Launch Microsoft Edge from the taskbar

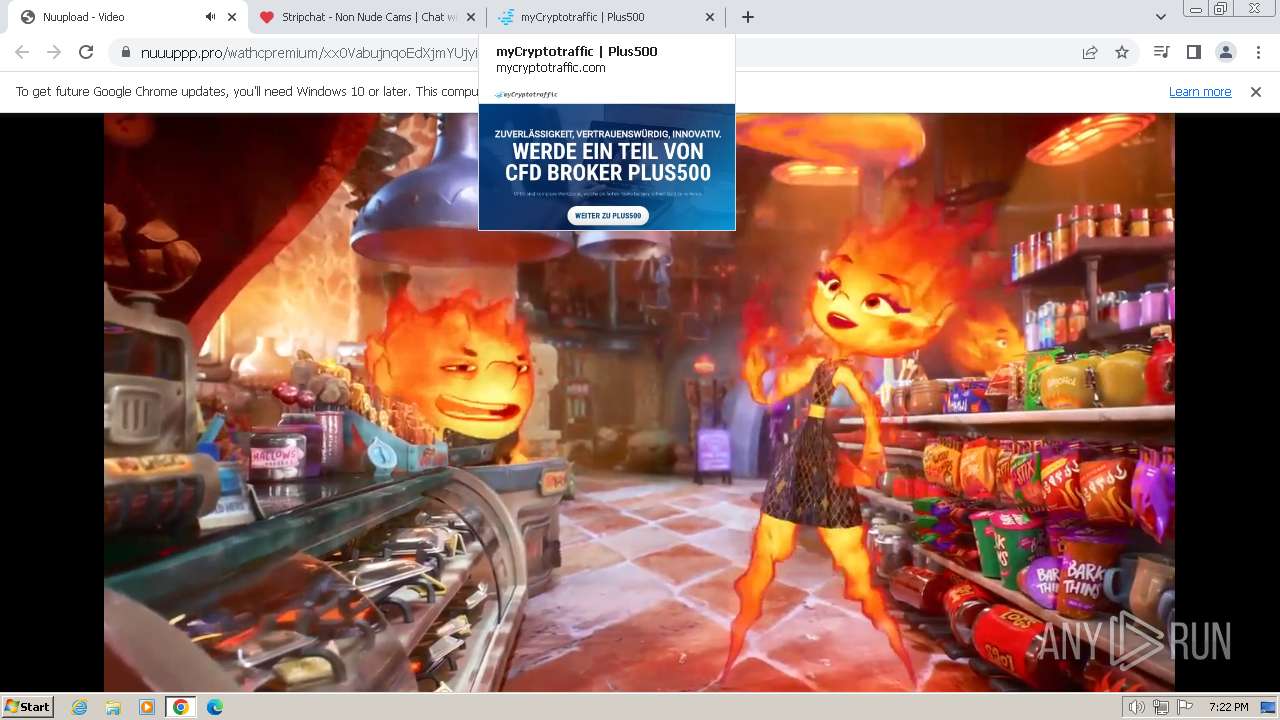point(214,707)
